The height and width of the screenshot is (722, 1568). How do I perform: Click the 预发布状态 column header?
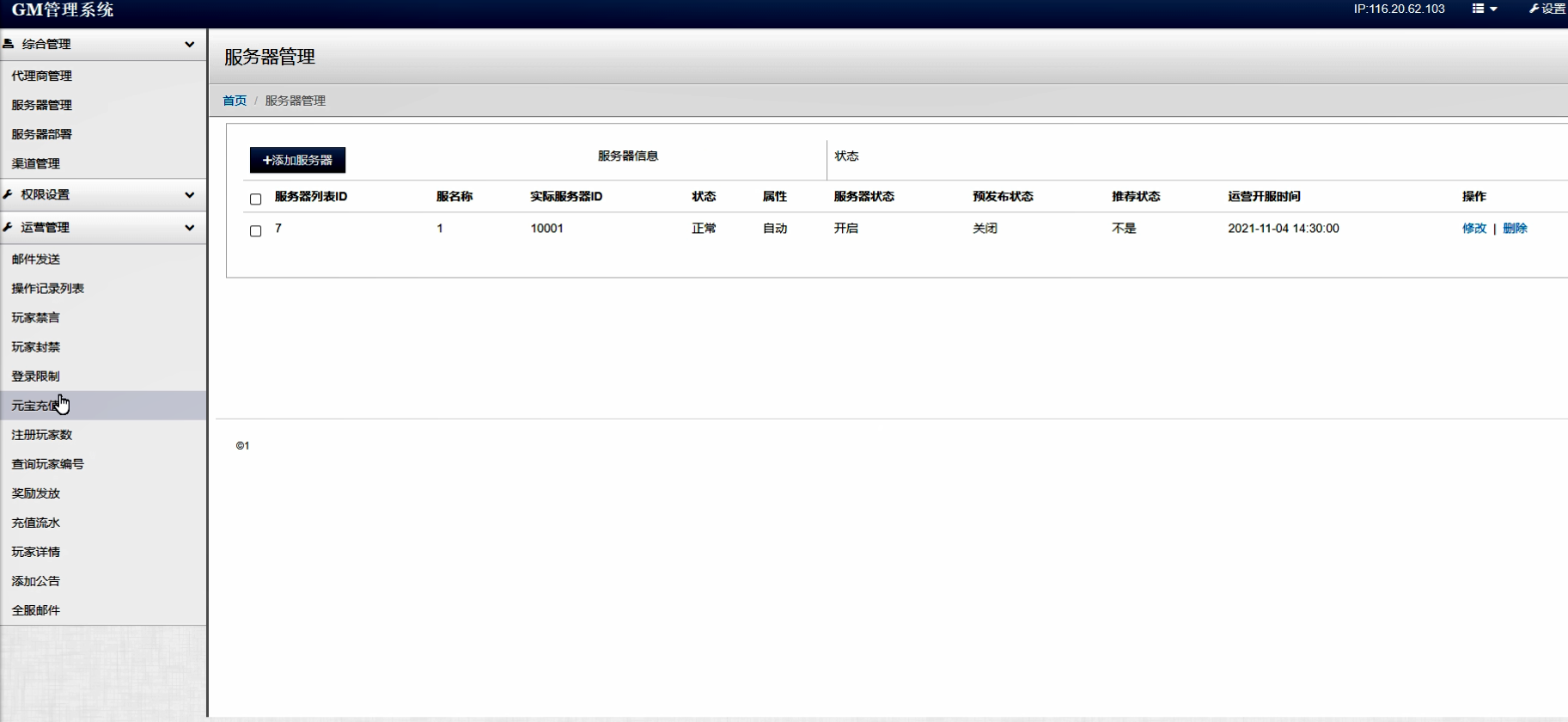pyautogui.click(x=1003, y=196)
